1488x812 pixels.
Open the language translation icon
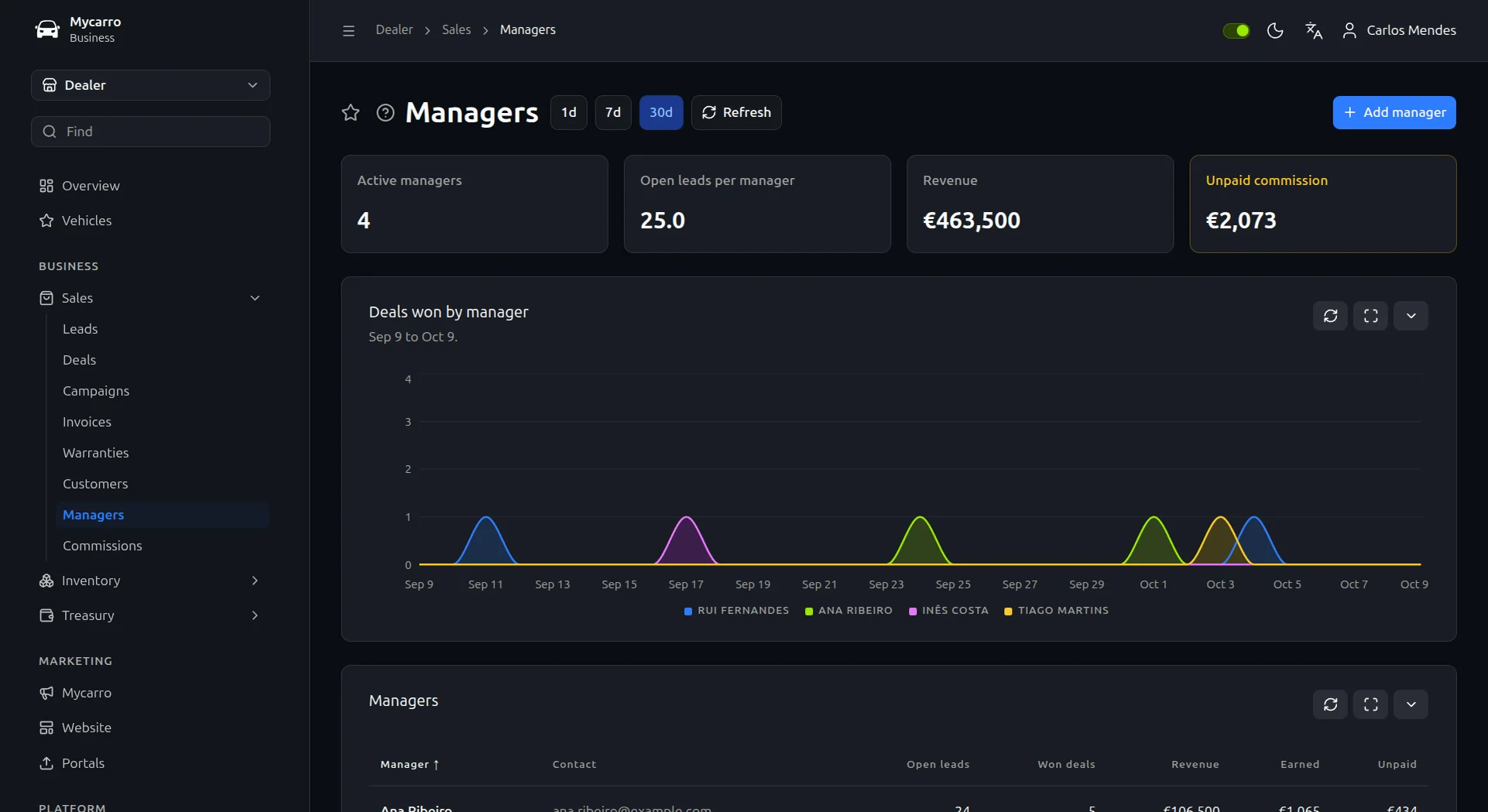point(1314,30)
